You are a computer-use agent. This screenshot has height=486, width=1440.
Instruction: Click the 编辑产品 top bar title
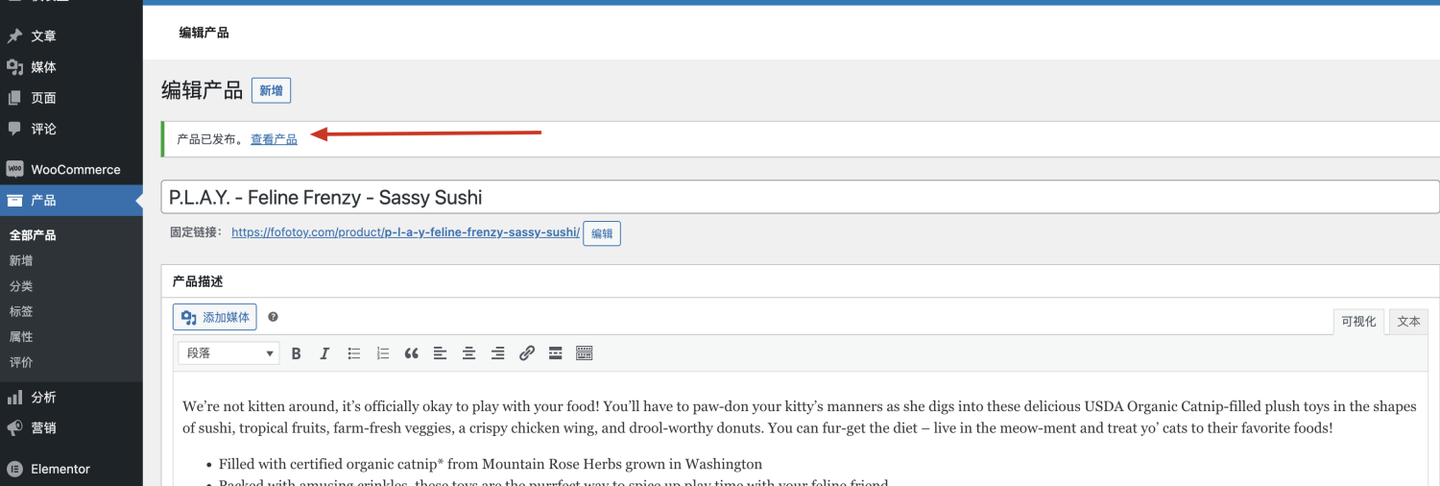(204, 33)
